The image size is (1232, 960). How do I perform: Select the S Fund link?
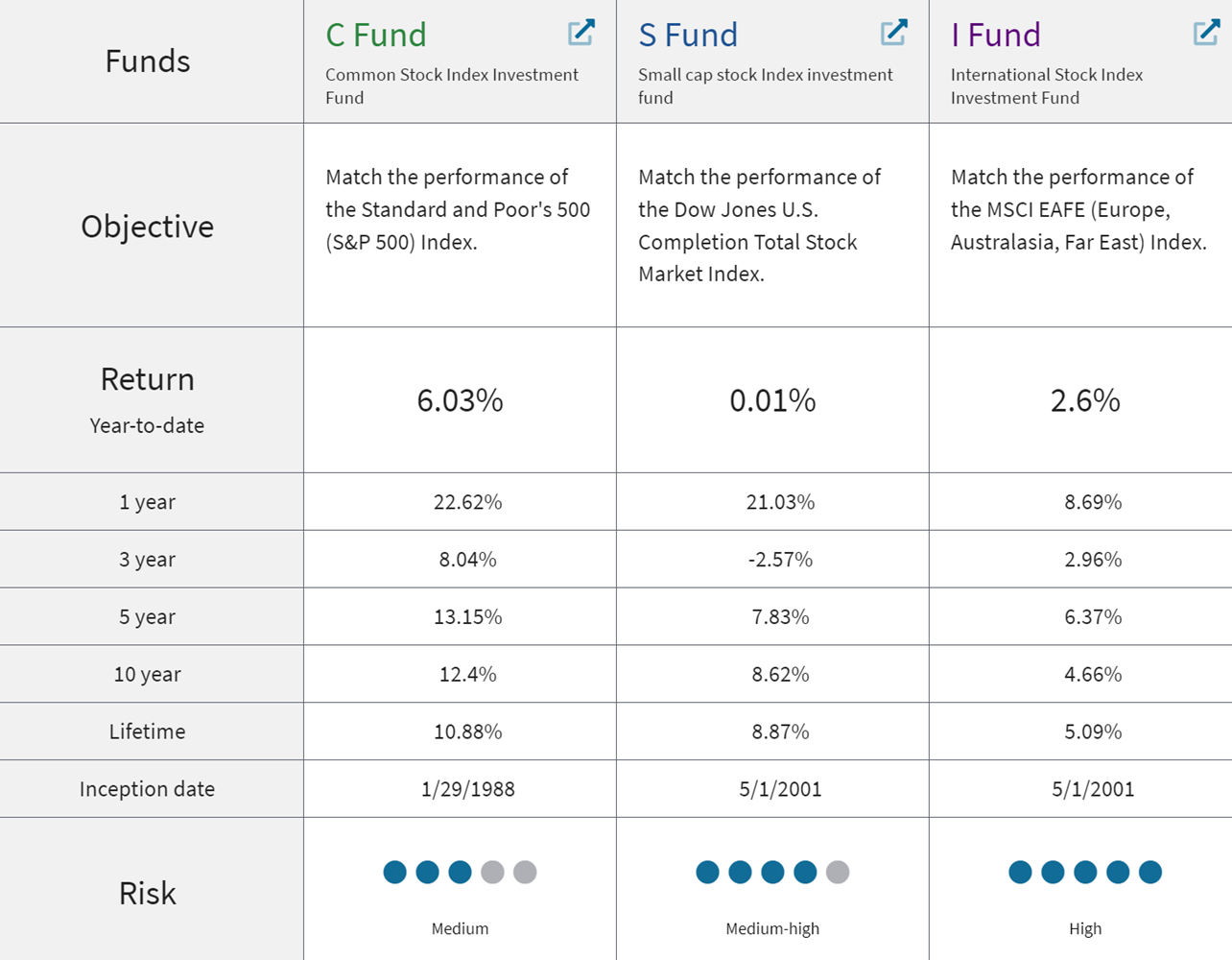pyautogui.click(x=687, y=35)
